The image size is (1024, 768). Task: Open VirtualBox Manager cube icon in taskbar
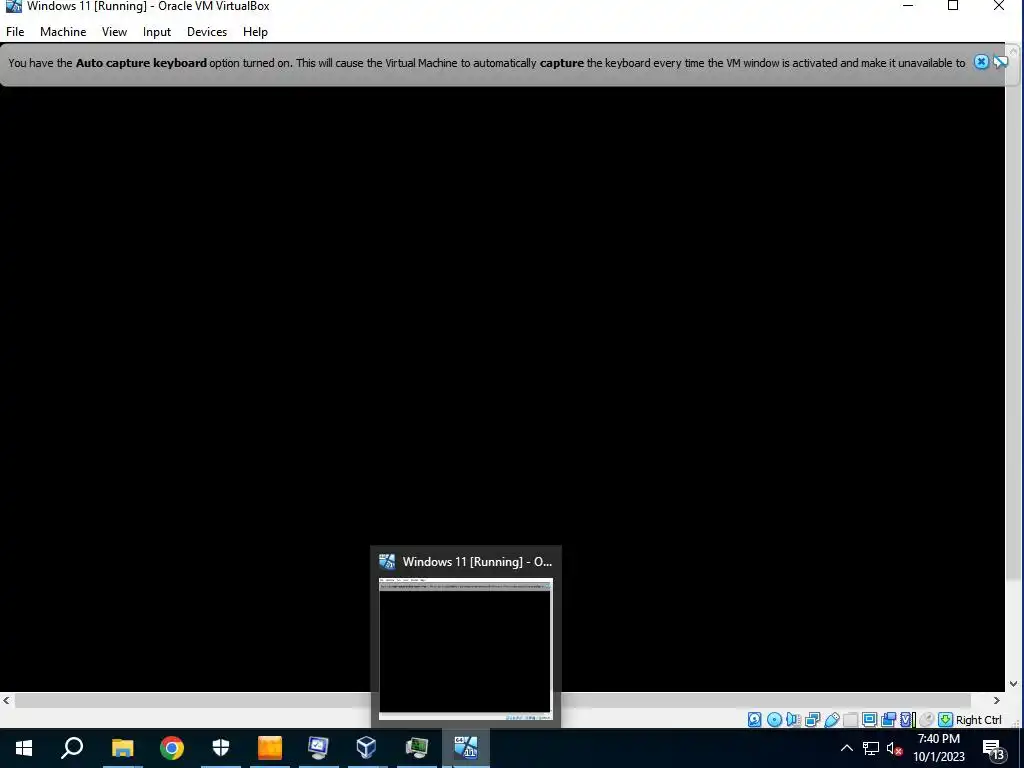[x=367, y=748]
